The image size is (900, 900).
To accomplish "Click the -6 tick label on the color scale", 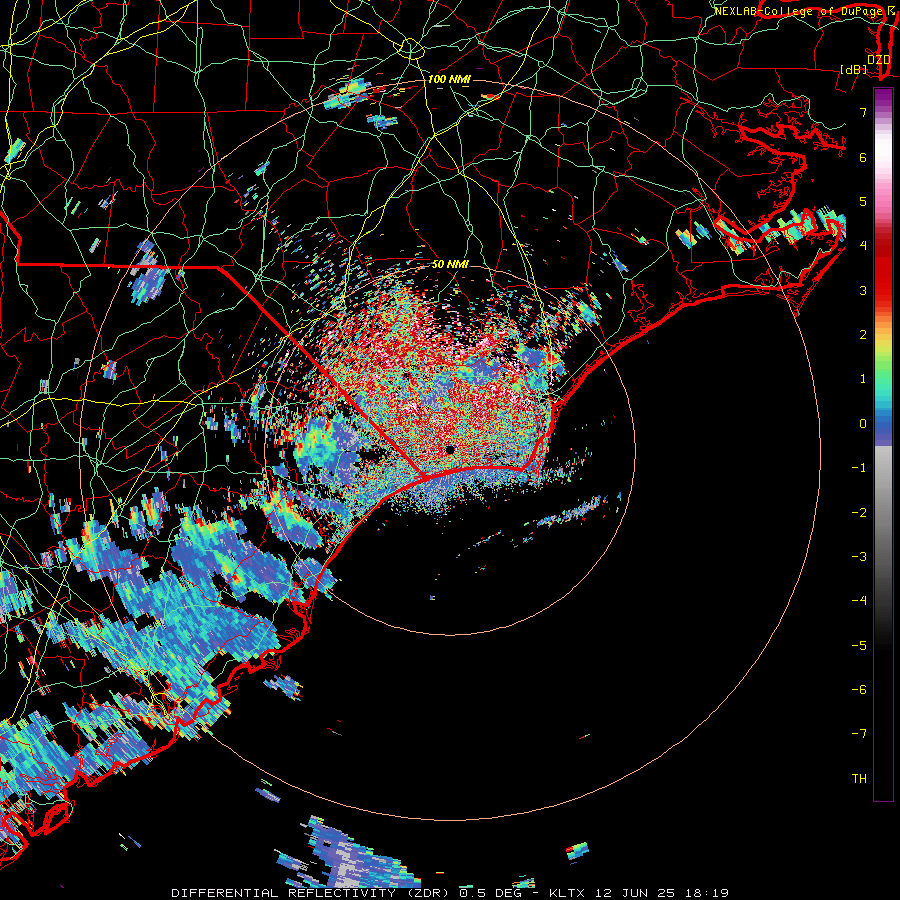I will pyautogui.click(x=859, y=690).
